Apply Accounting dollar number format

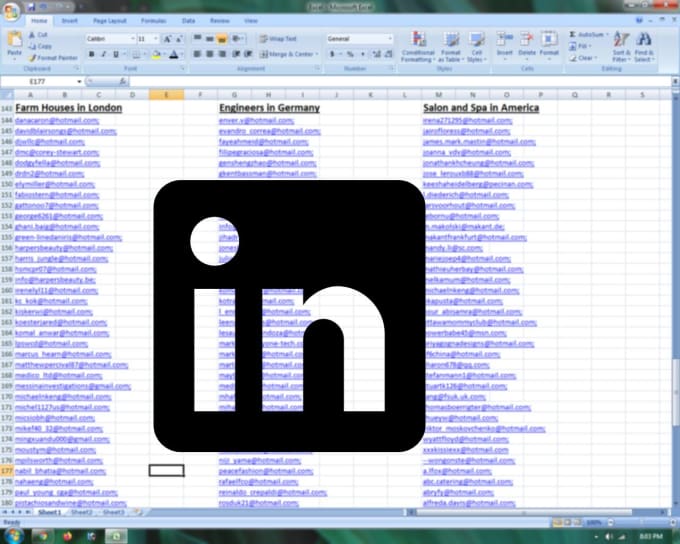click(332, 54)
